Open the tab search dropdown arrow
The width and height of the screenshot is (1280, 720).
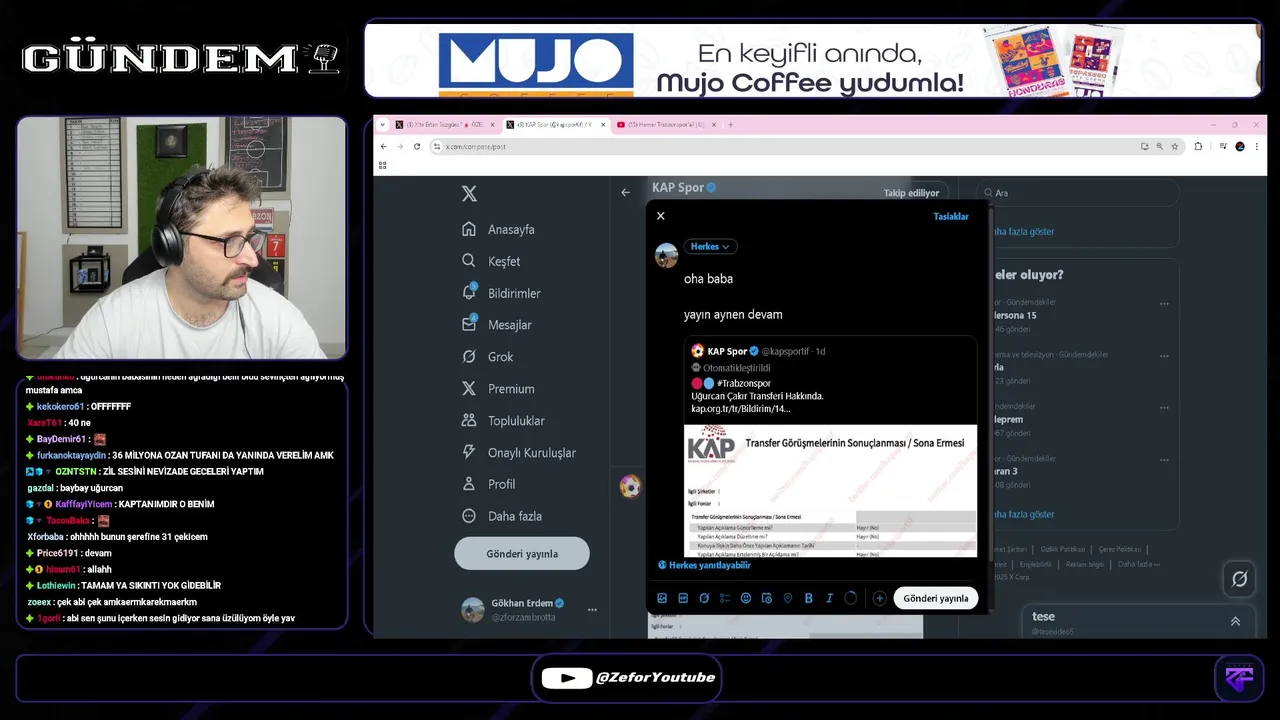click(382, 125)
